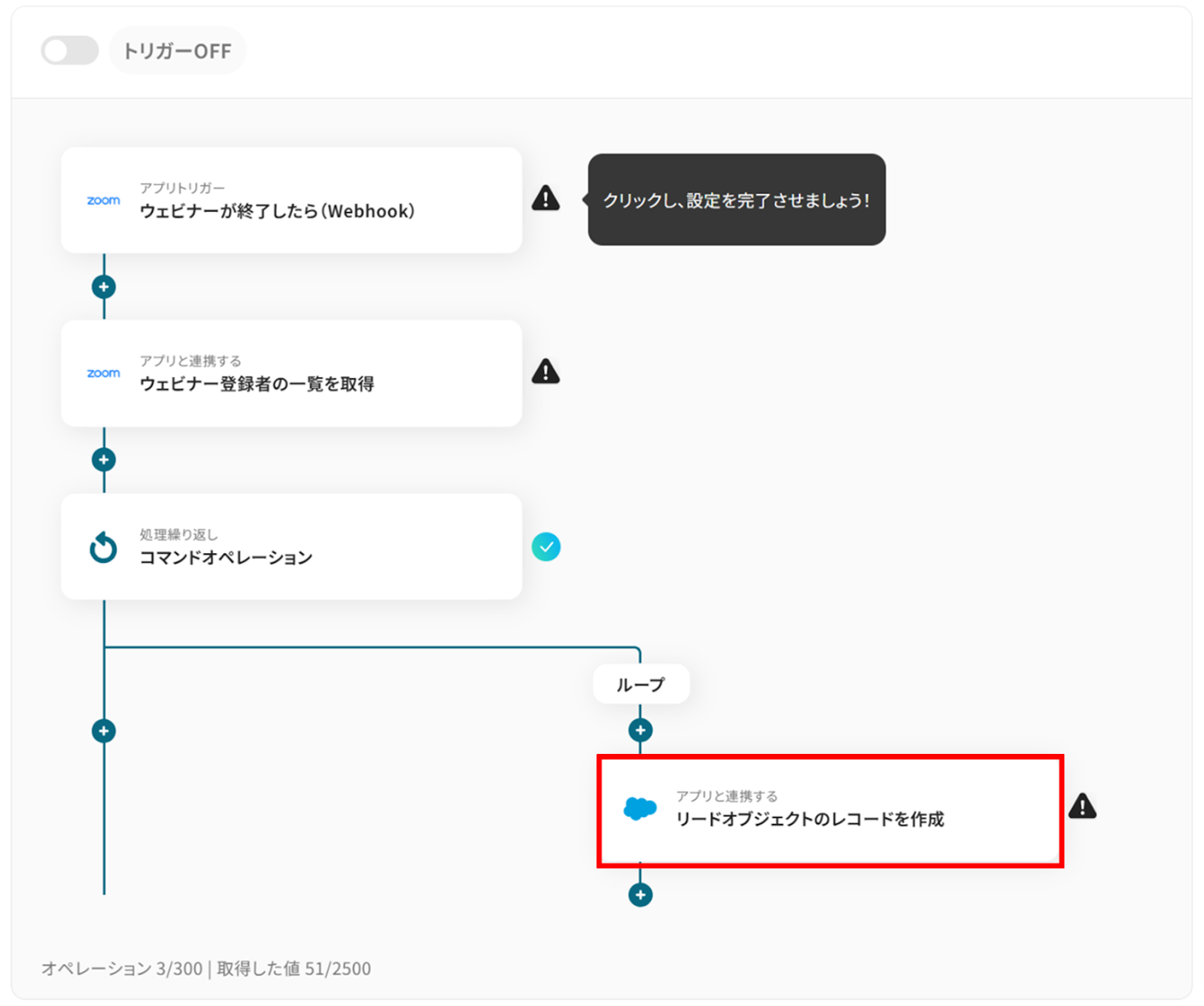Open the コマンドオペレーション loop step card
Viewport: 1204px width, 1006px height.
[x=291, y=547]
